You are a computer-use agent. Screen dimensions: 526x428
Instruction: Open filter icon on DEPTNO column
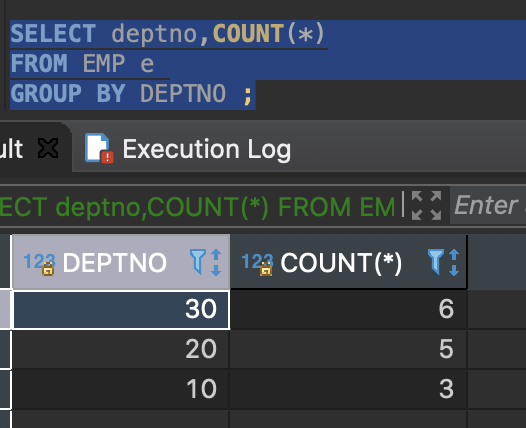tap(198, 262)
